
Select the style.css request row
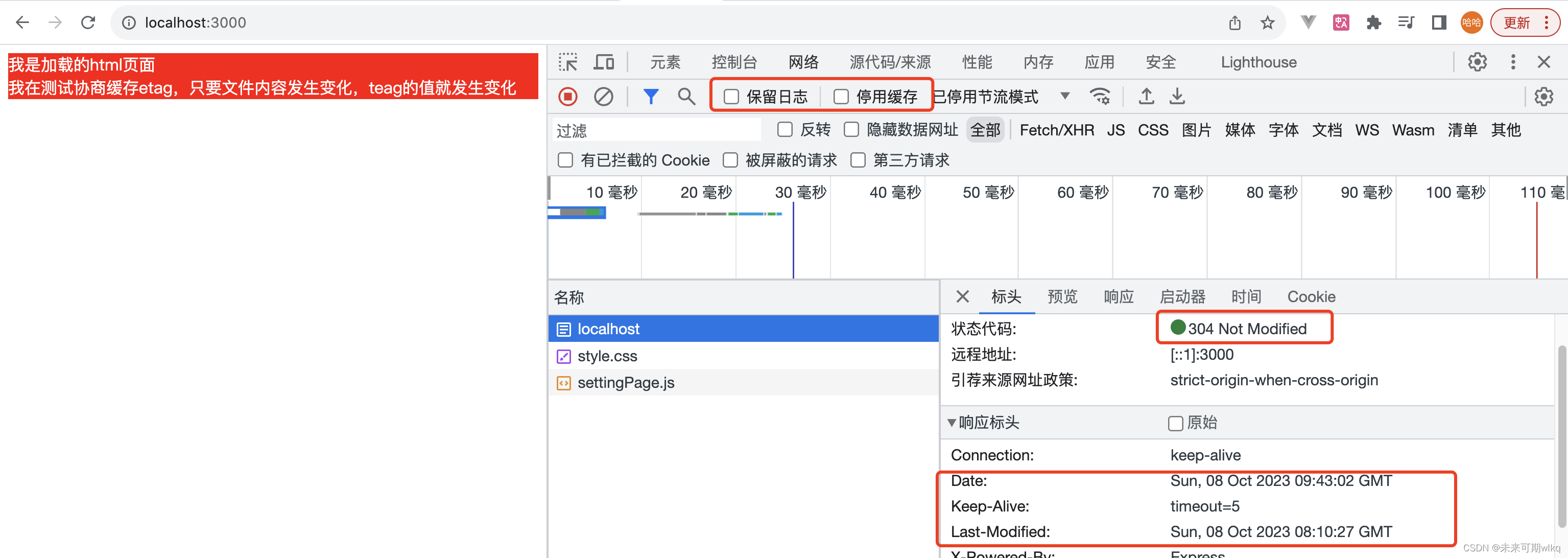(743, 356)
